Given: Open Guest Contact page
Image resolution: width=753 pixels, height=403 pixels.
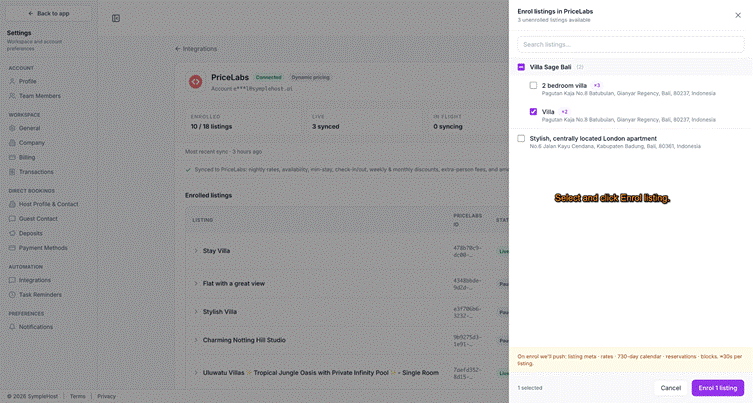Looking at the screenshot, I should (x=38, y=219).
